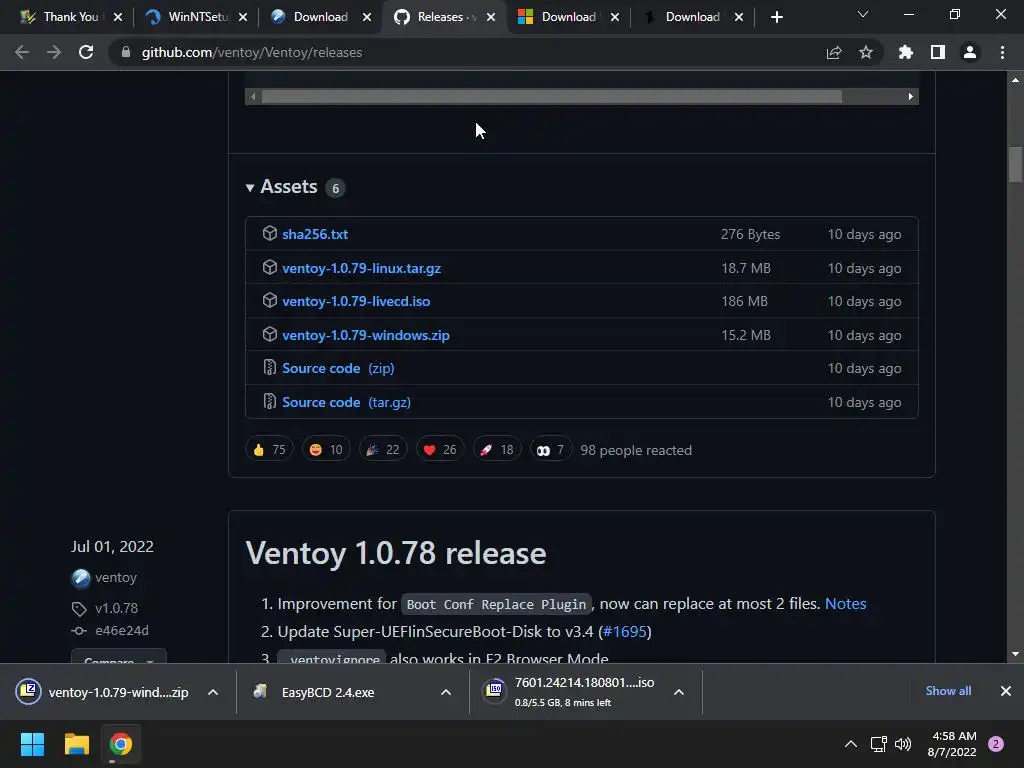The height and width of the screenshot is (768, 1024).
Task: Click the thumbs up reaction with 75
Action: click(x=269, y=449)
